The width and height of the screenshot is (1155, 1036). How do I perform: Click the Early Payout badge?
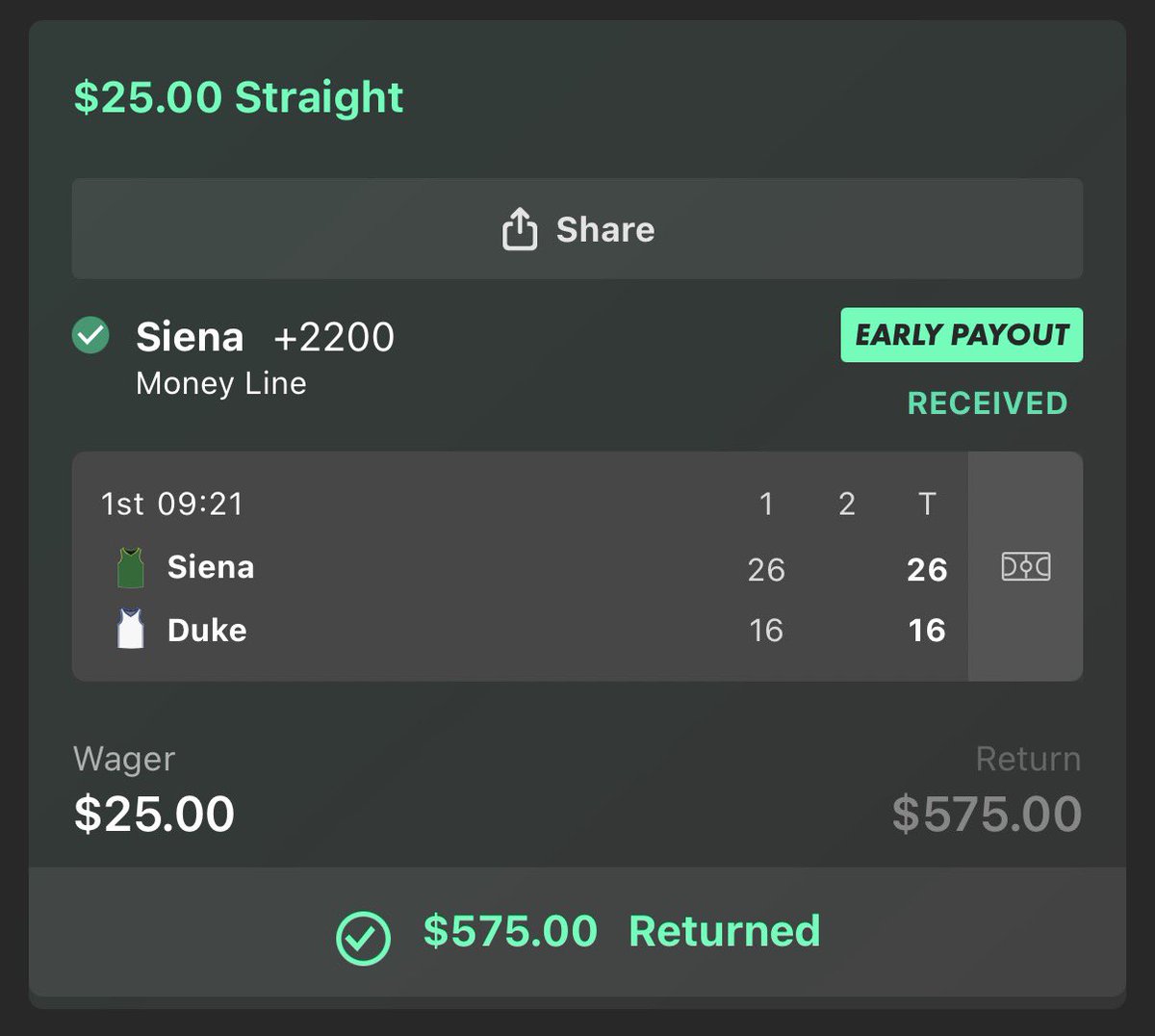pyautogui.click(x=962, y=335)
